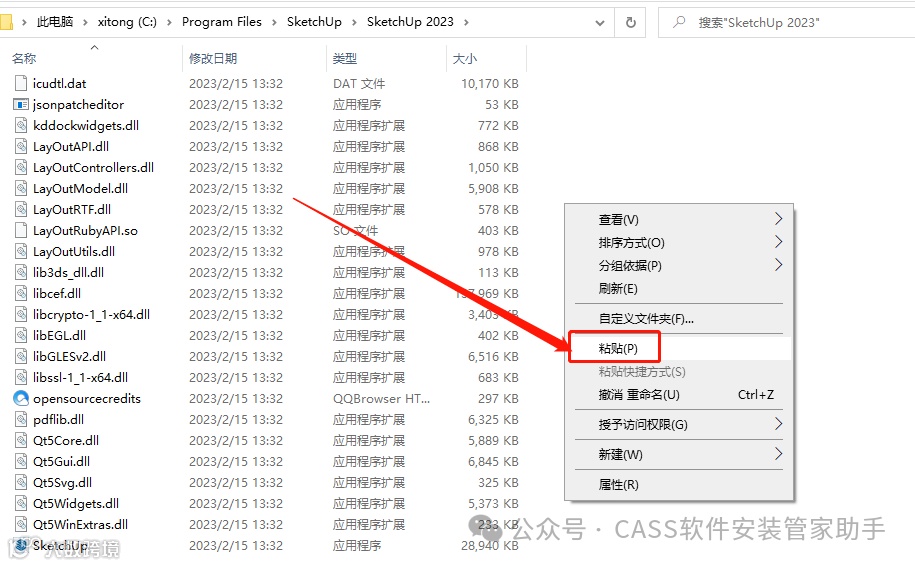915x566 pixels.
Task: Expand the chevron after SketchUp 2023 breadcrumb
Action: coord(466,22)
